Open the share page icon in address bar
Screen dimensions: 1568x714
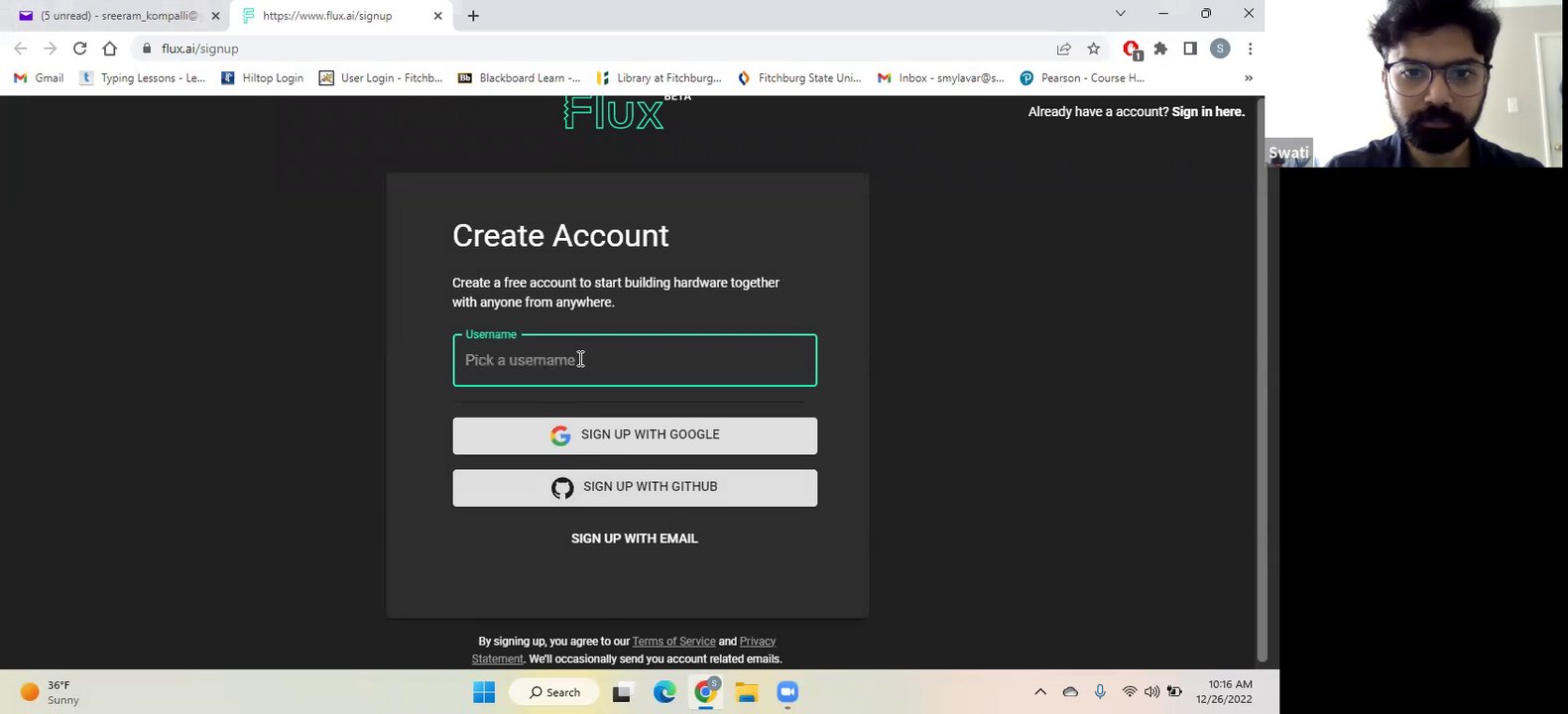click(1064, 49)
